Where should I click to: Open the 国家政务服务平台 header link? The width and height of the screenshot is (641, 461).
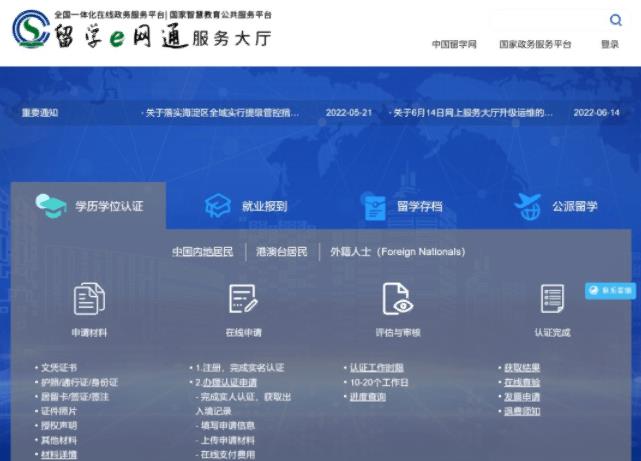[535, 44]
